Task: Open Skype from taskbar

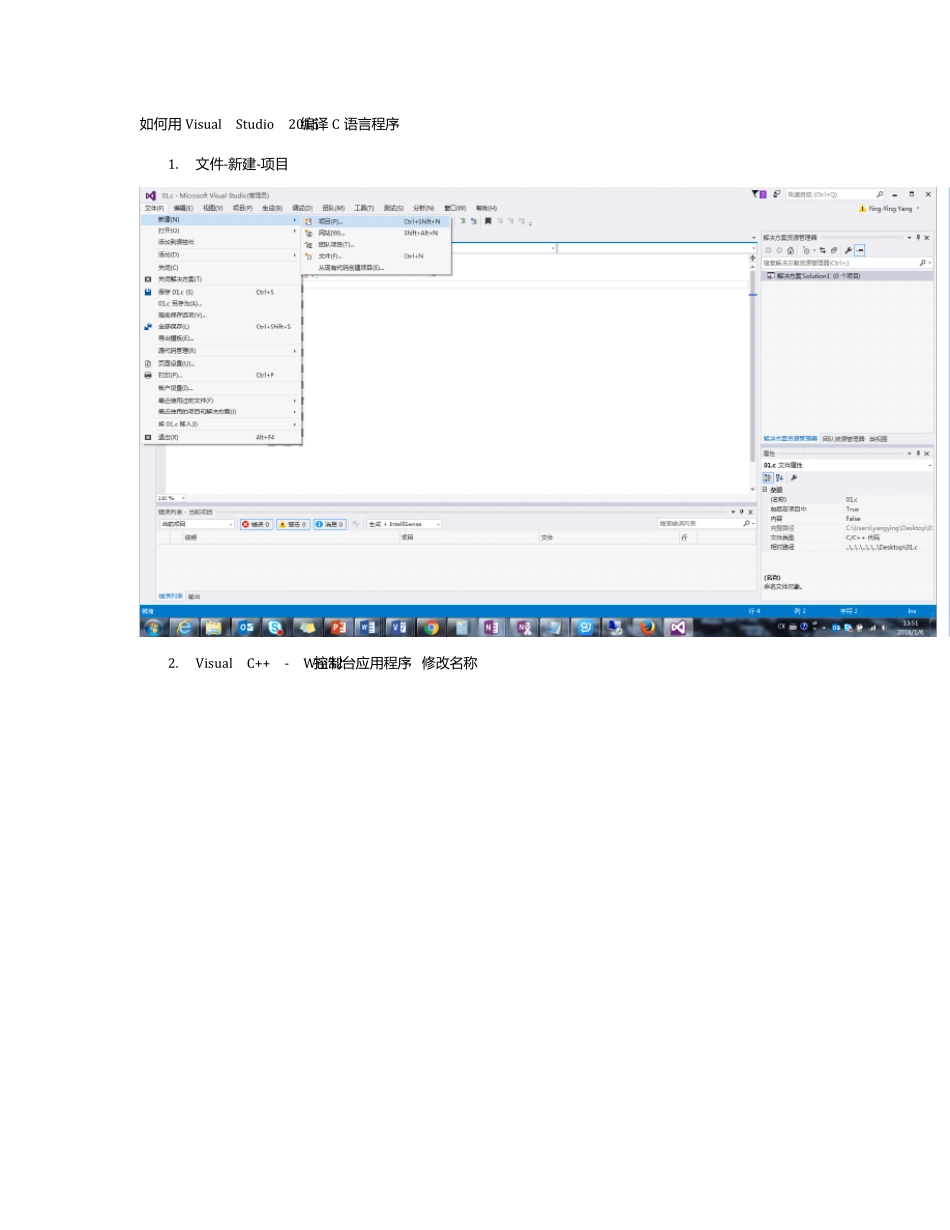Action: pyautogui.click(x=274, y=627)
